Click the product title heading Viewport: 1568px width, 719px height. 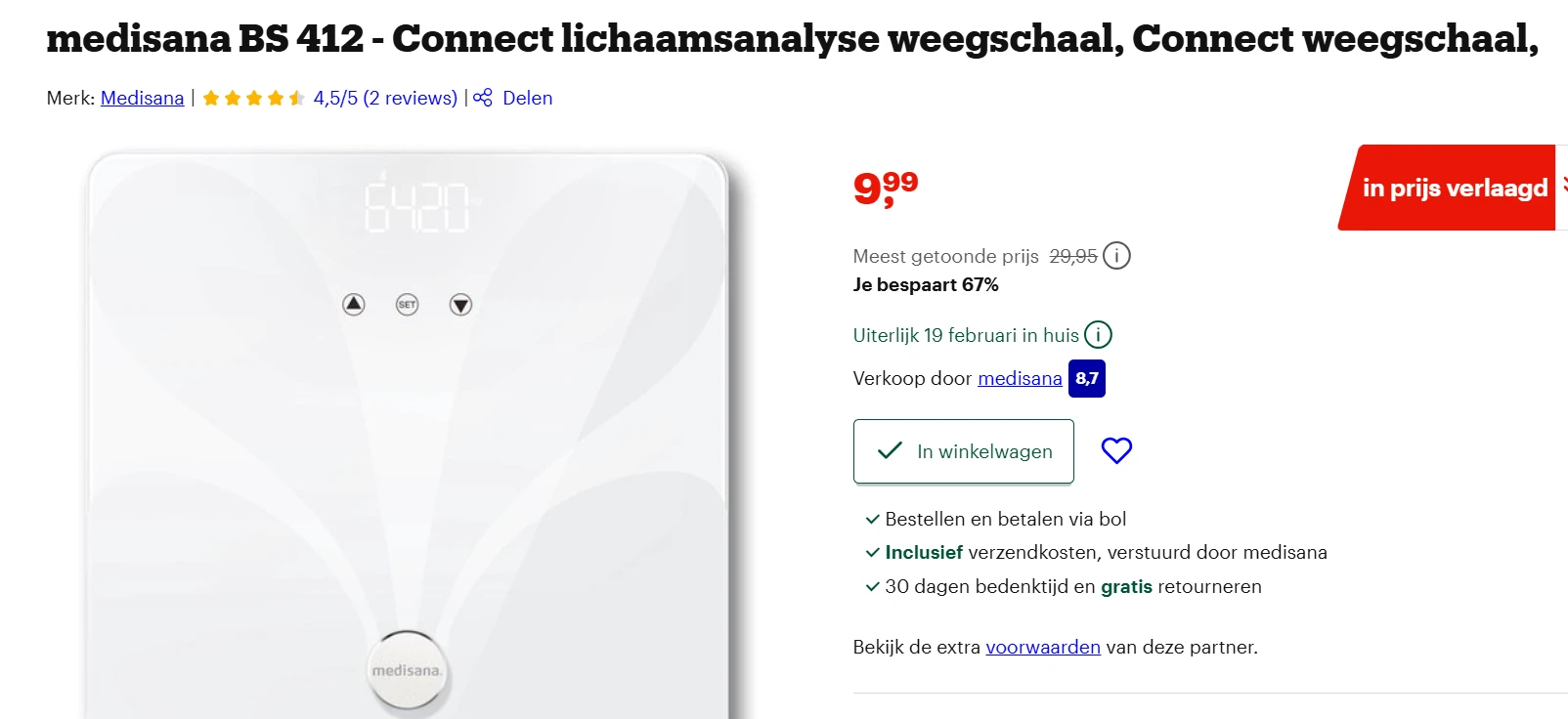point(792,39)
